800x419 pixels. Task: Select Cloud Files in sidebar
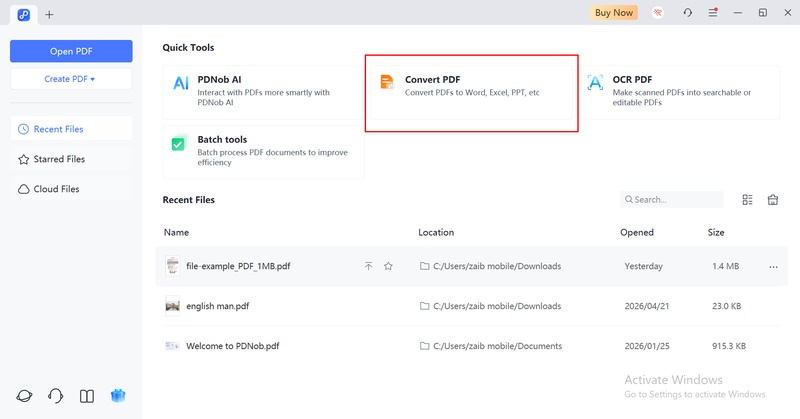71,189
